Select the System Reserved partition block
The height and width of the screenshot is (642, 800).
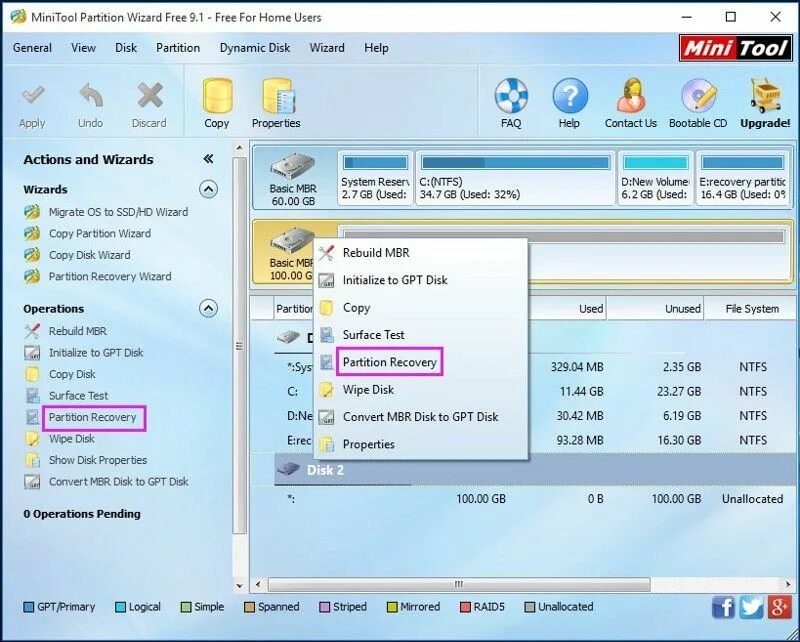375,178
